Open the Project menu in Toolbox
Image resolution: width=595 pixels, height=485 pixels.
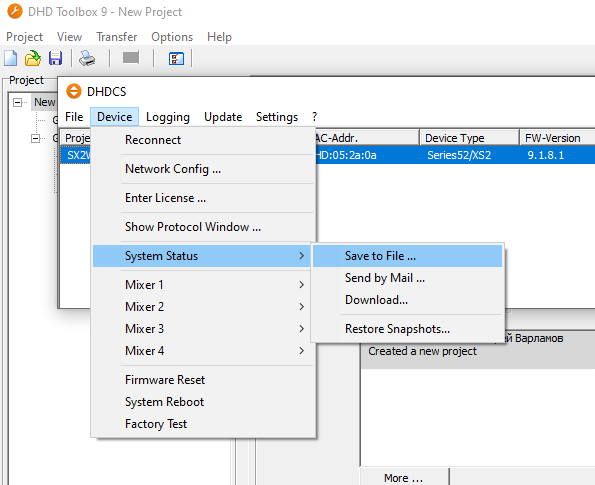point(24,37)
